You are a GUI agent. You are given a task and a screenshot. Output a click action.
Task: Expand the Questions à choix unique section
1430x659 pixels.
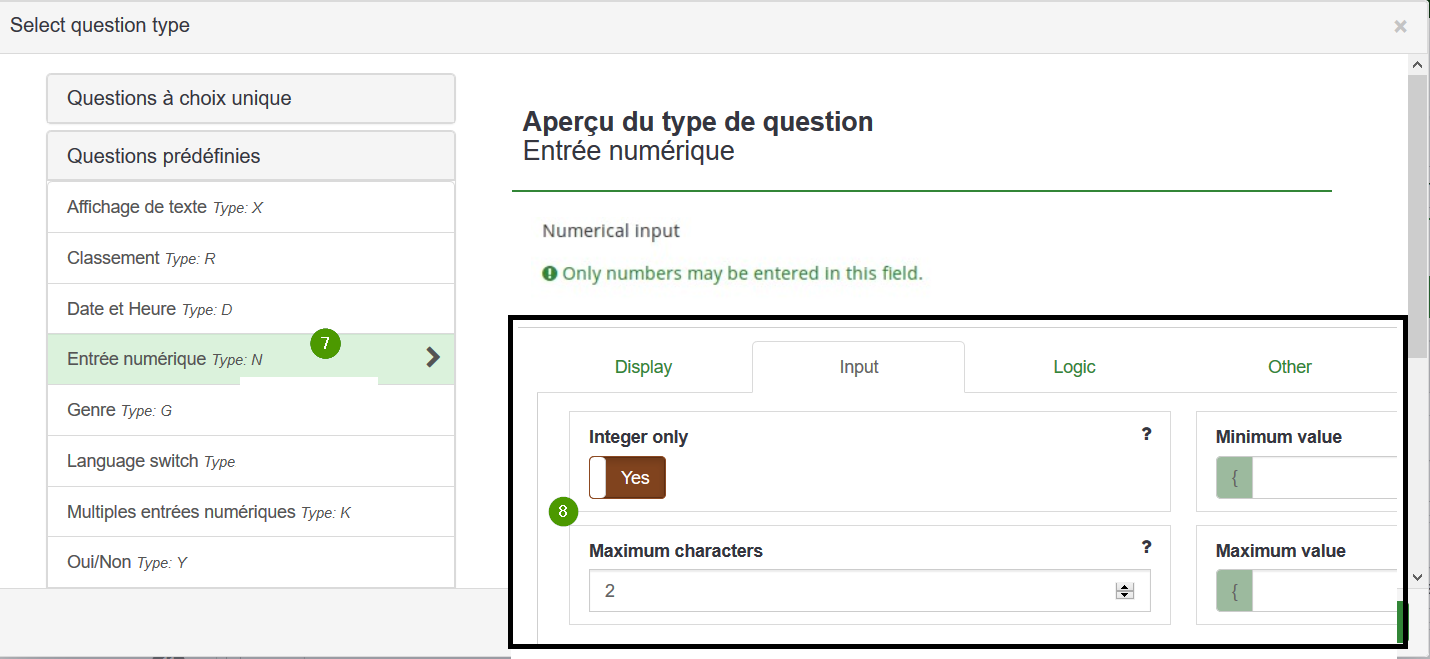251,99
